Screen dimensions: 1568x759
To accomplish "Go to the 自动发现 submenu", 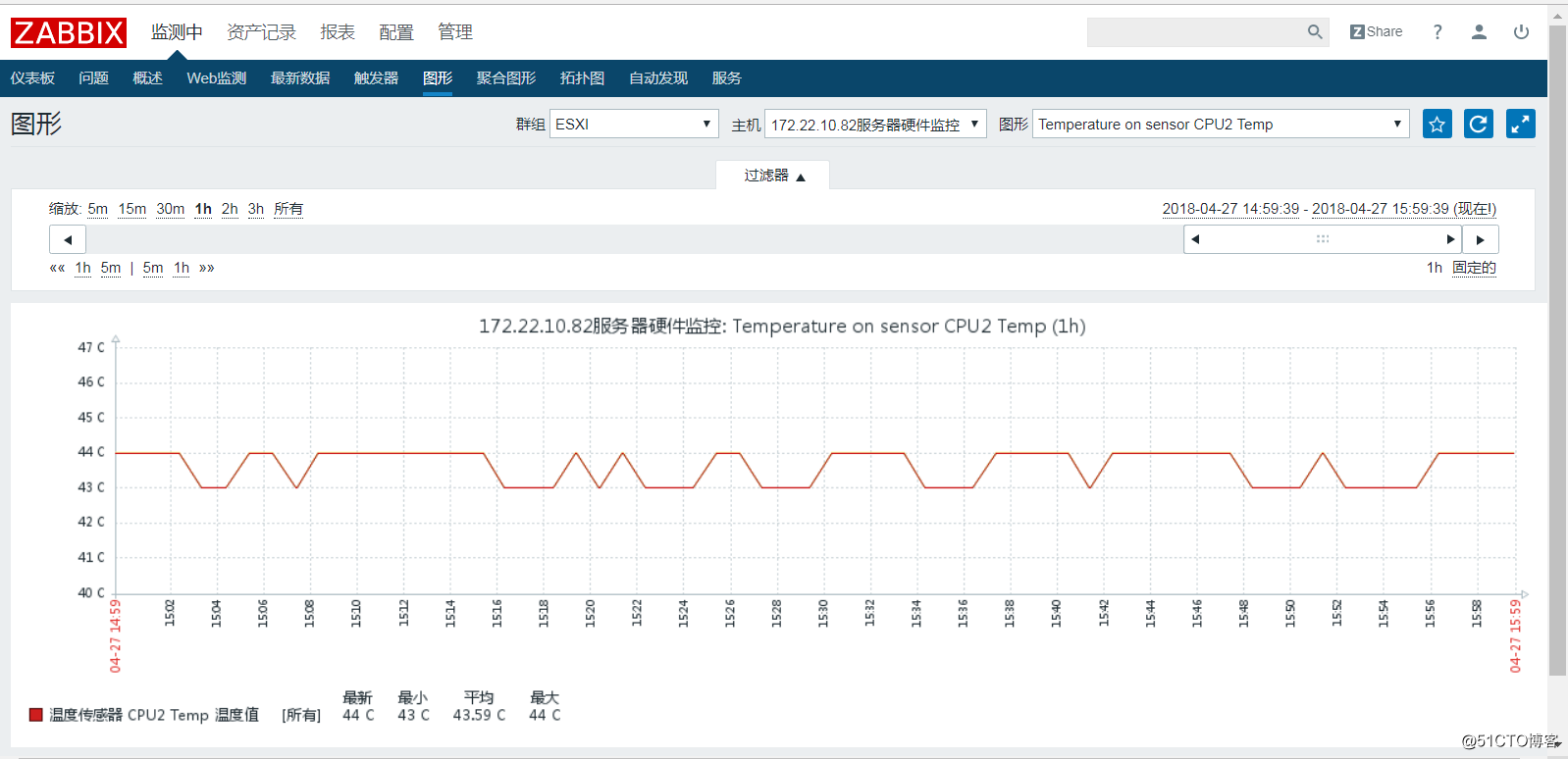I will coord(658,78).
